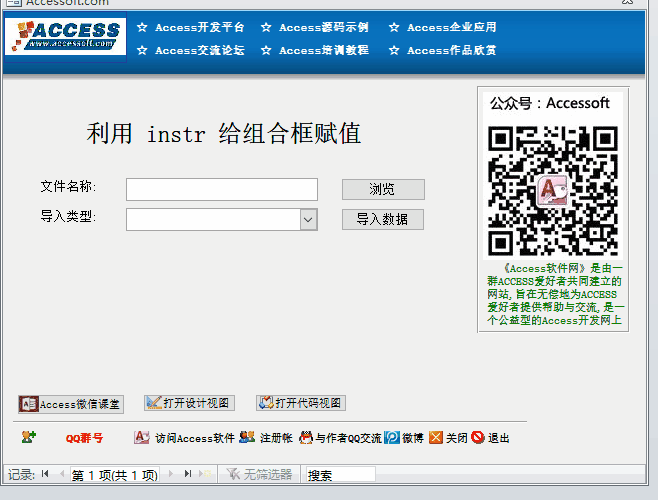The width and height of the screenshot is (658, 500).
Task: Click the 访问Access软件 link
Action: [x=195, y=438]
